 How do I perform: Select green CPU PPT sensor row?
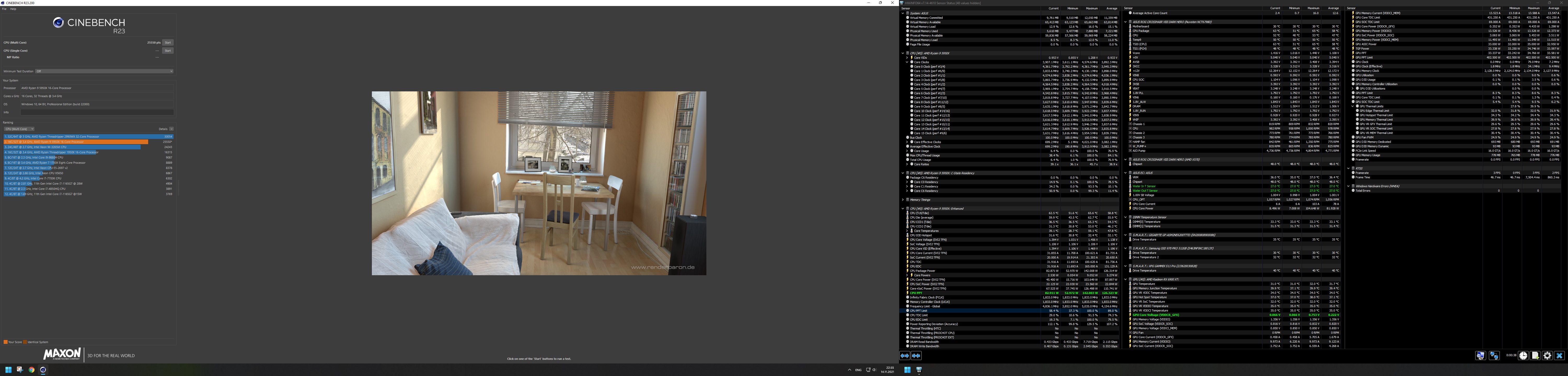pyautogui.click(x=1010, y=293)
